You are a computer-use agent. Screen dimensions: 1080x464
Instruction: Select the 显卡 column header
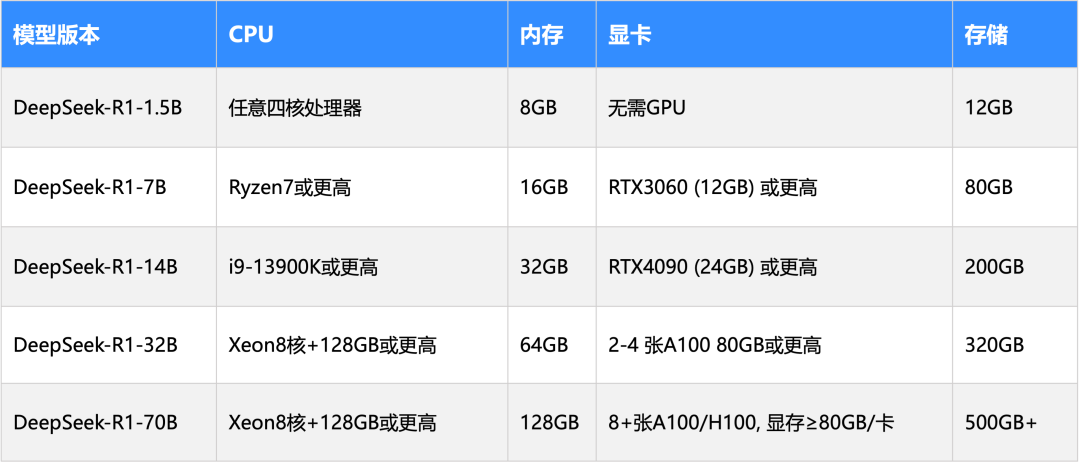(x=775, y=34)
